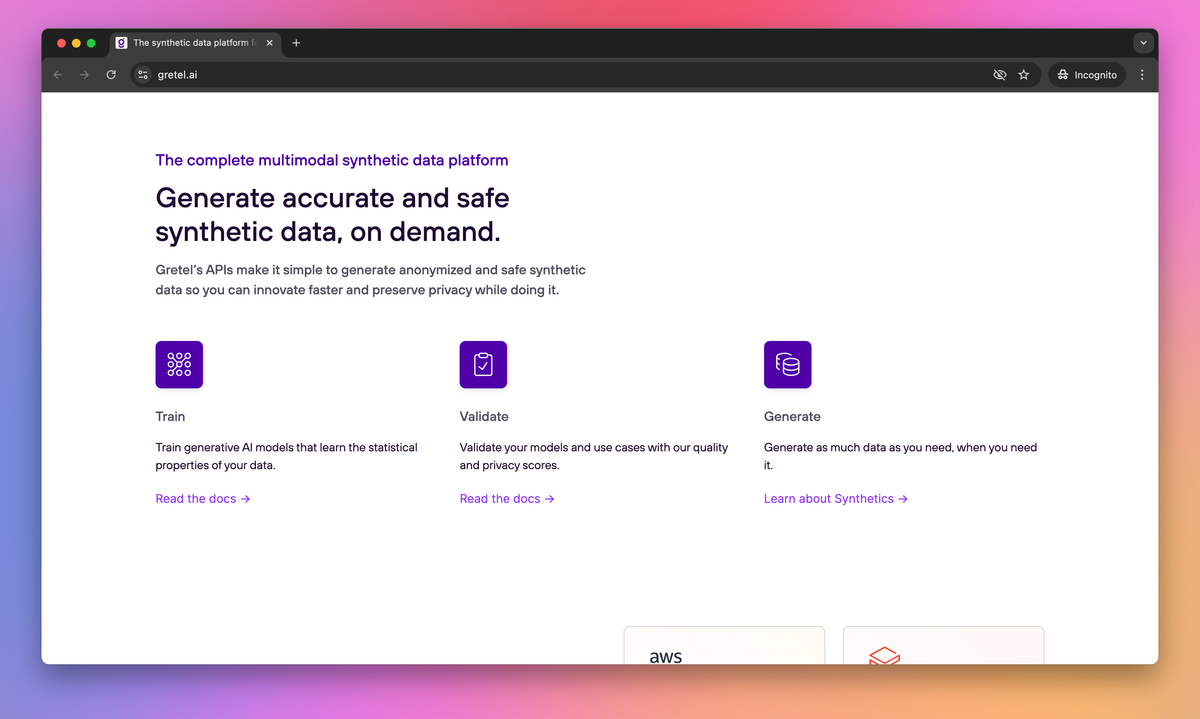Click the tracking protection eye icon
The width and height of the screenshot is (1200, 719).
999,75
